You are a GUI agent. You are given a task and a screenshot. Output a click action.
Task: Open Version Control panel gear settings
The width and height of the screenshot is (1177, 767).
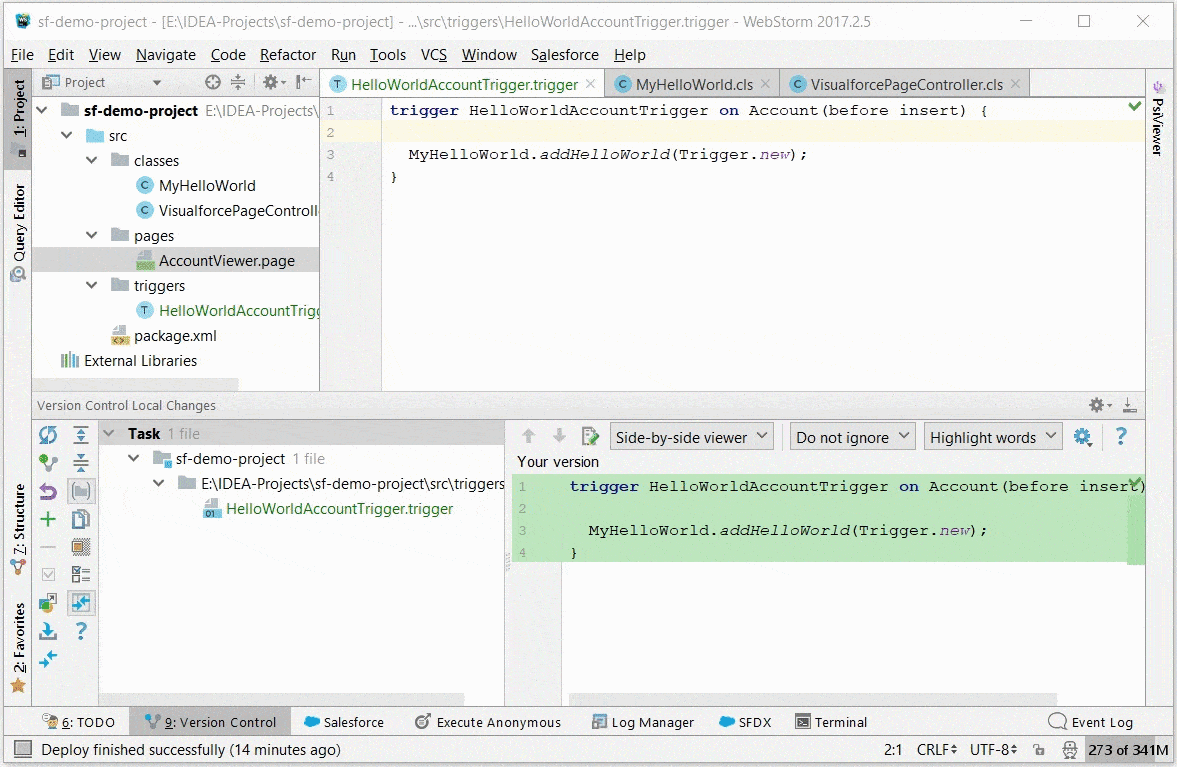(x=1100, y=405)
